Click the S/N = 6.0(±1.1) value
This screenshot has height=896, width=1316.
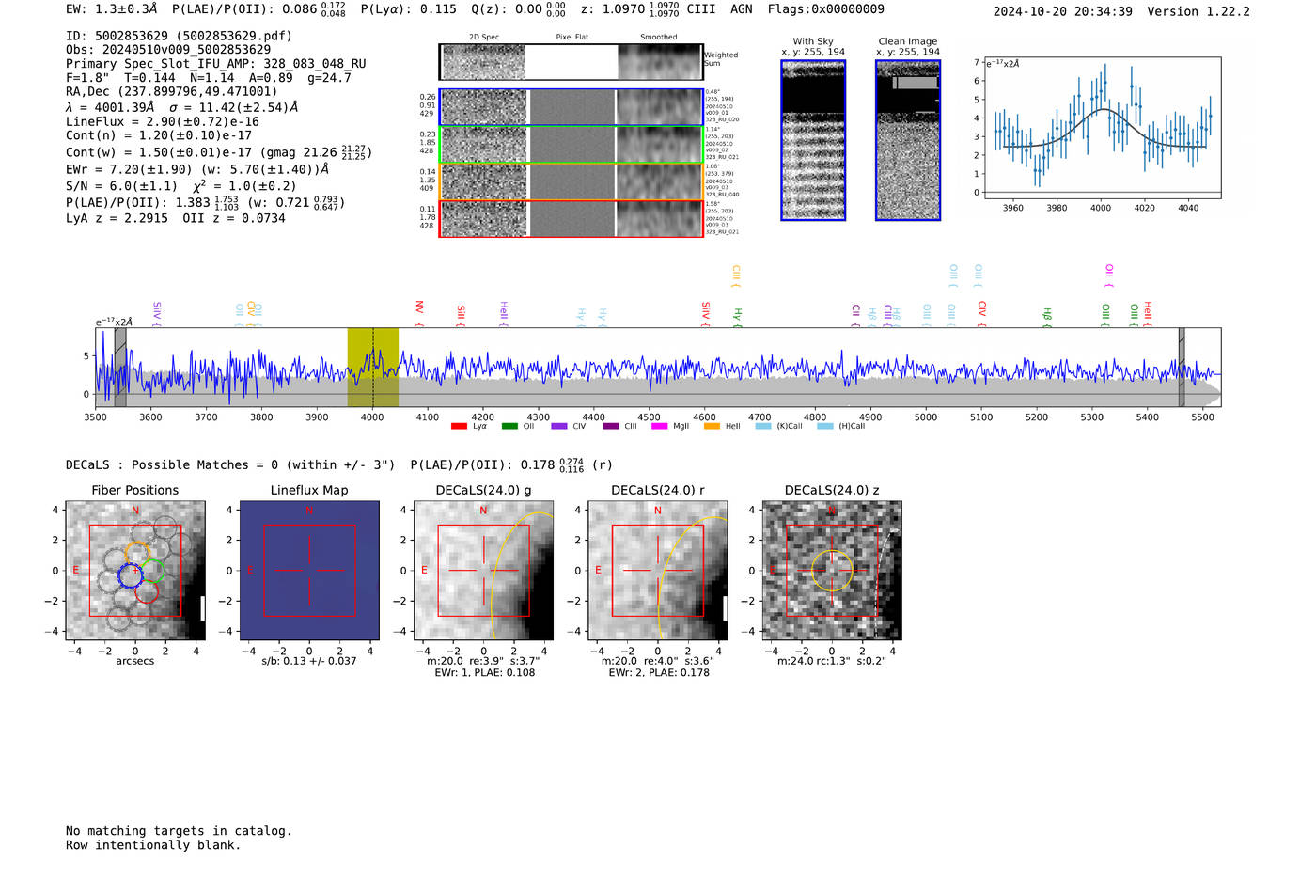click(x=121, y=186)
